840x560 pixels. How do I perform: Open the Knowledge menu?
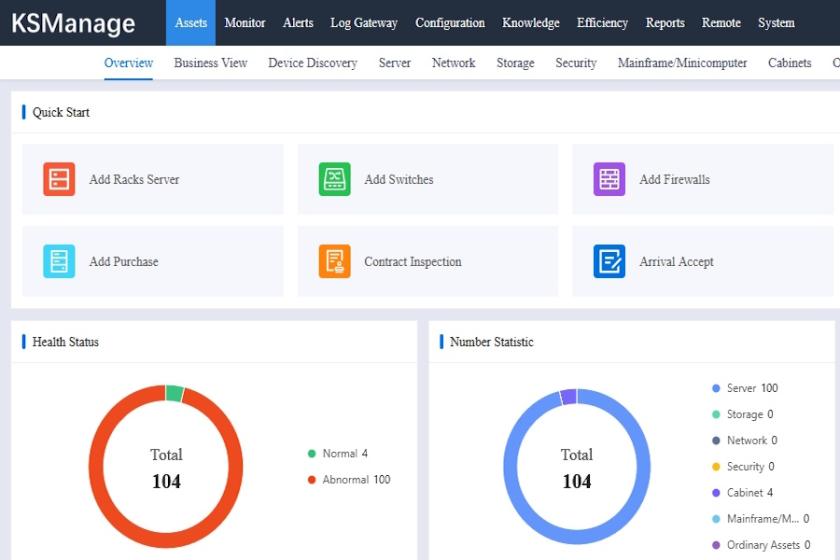[531, 23]
